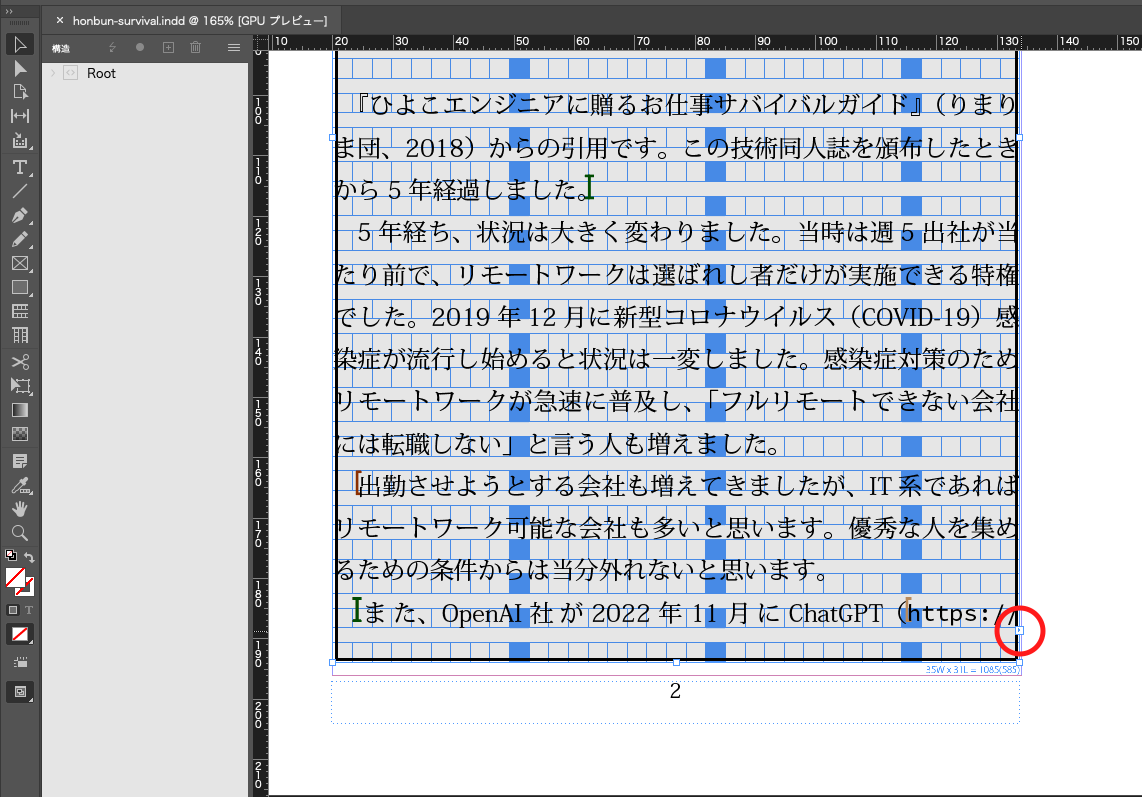Select the Zoom magnifier tool

tap(20, 533)
